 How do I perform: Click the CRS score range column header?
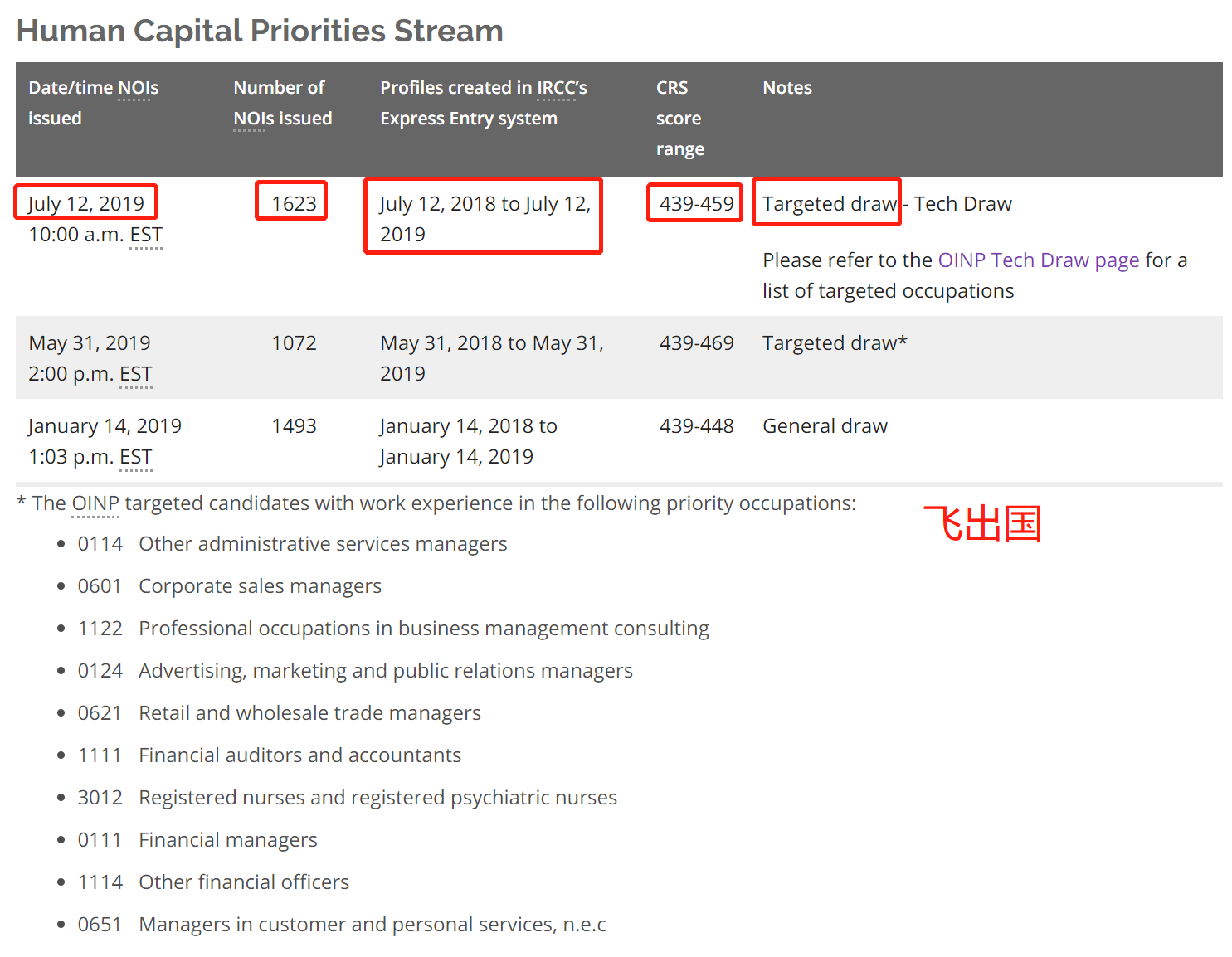point(679,119)
